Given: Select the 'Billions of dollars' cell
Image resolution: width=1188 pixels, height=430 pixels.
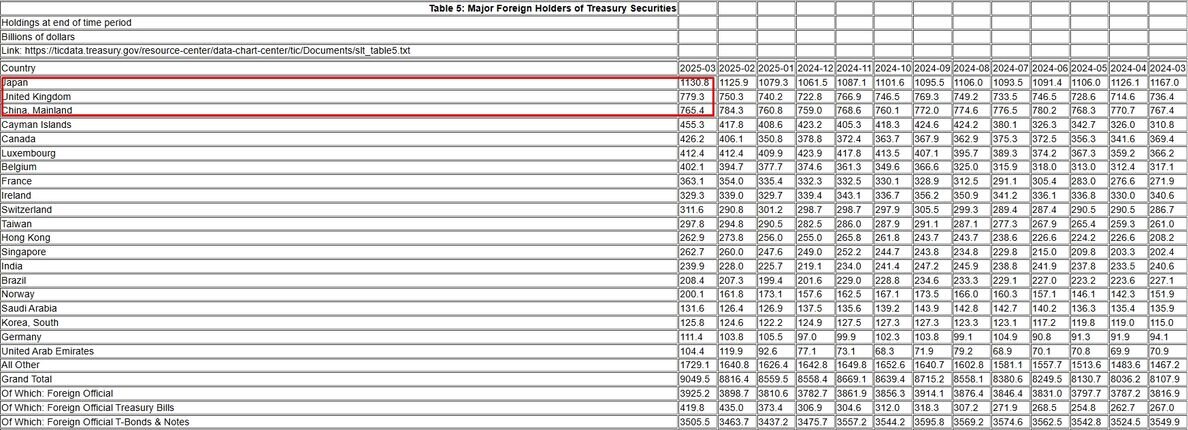Looking at the screenshot, I should pos(339,37).
